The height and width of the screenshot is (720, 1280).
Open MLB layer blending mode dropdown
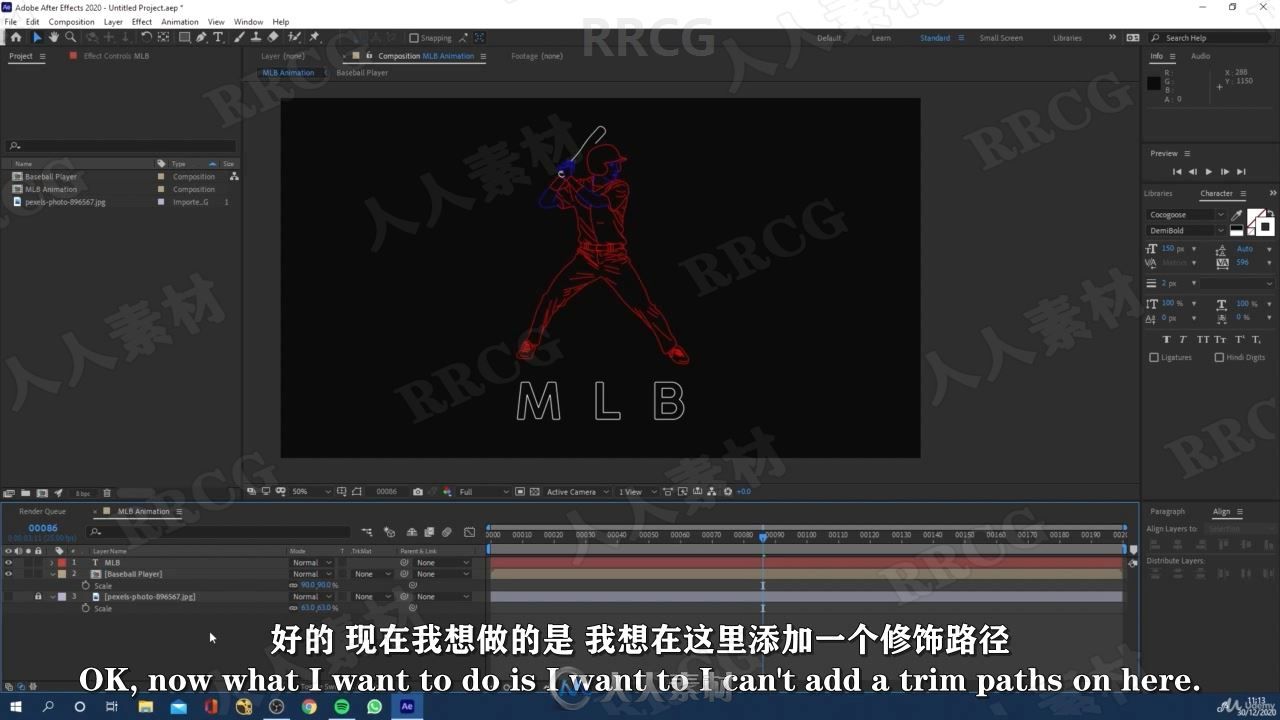click(311, 562)
